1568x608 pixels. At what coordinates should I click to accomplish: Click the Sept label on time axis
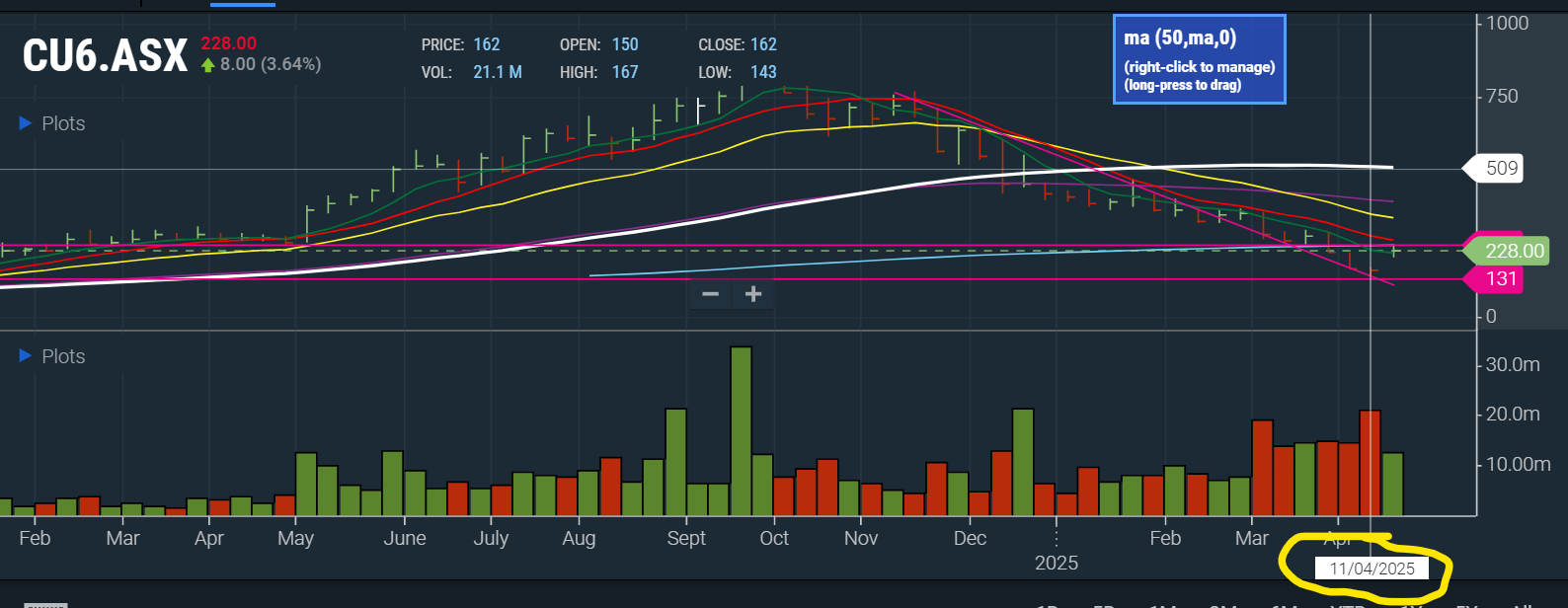[686, 538]
